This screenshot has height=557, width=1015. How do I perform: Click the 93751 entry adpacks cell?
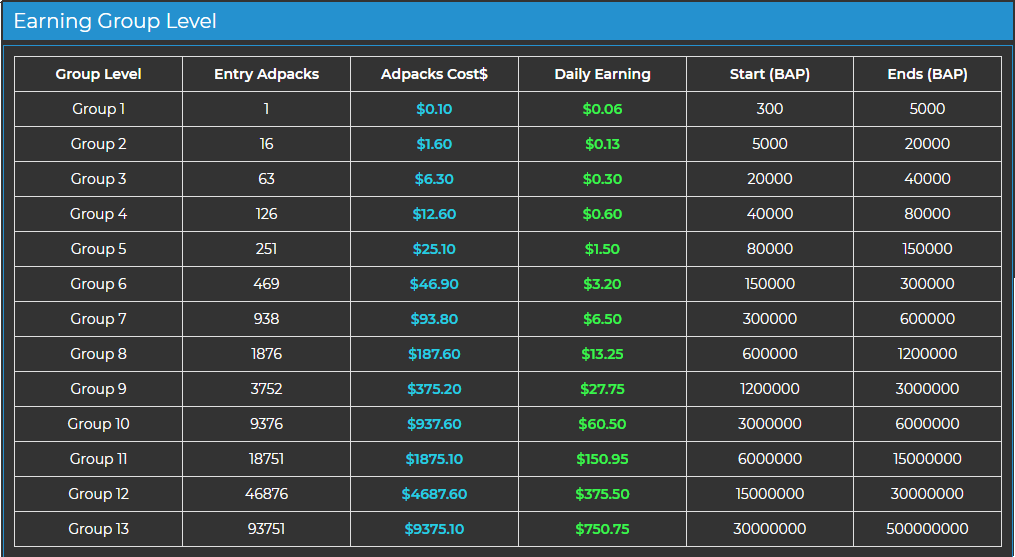click(x=266, y=529)
